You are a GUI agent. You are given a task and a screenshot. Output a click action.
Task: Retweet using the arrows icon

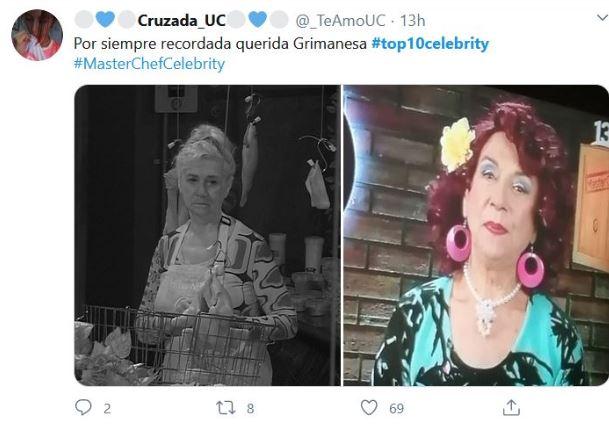pyautogui.click(x=226, y=408)
